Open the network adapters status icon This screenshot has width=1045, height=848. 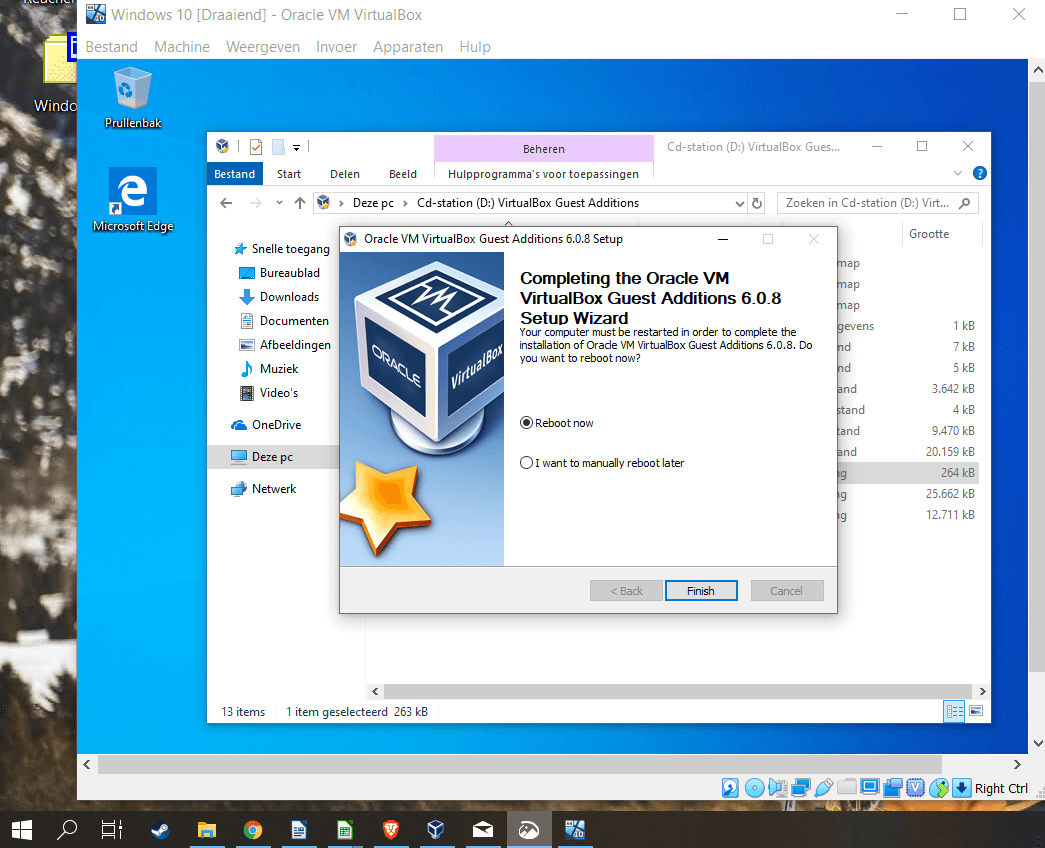coord(801,788)
